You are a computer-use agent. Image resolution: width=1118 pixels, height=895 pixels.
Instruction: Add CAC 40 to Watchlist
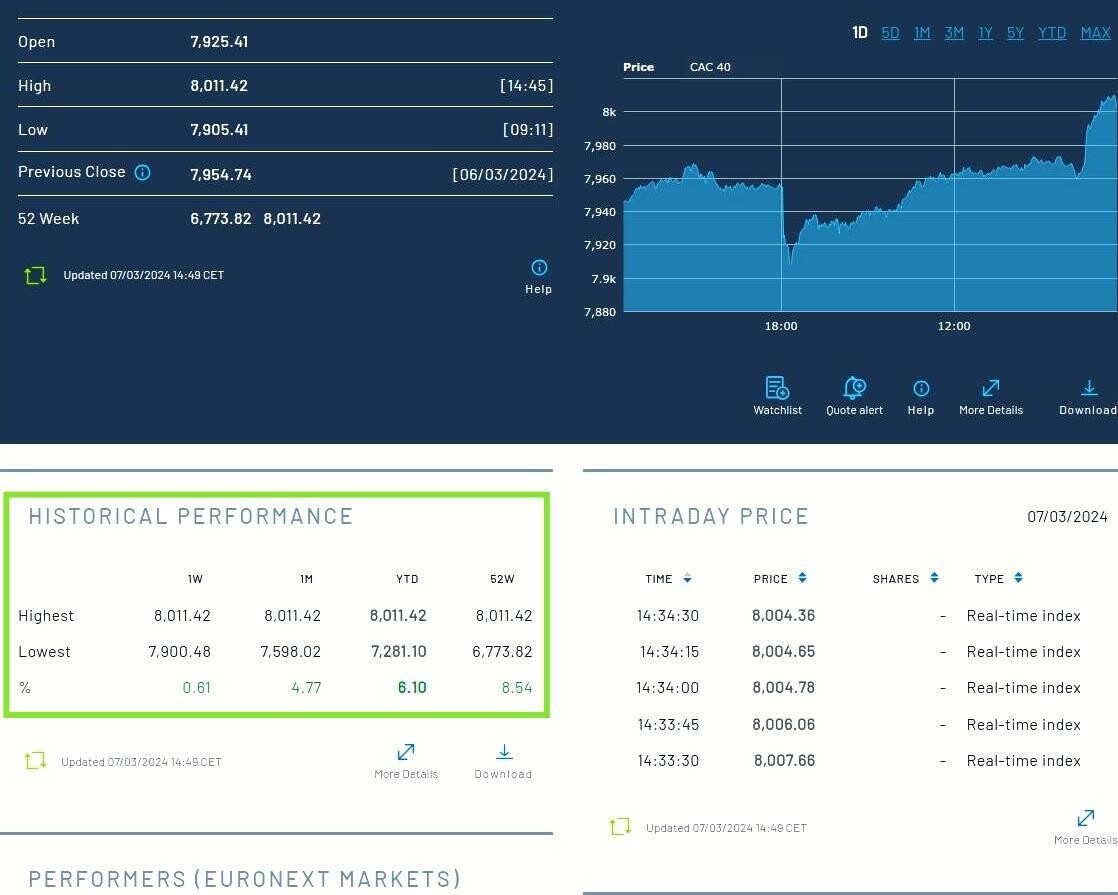pos(777,396)
